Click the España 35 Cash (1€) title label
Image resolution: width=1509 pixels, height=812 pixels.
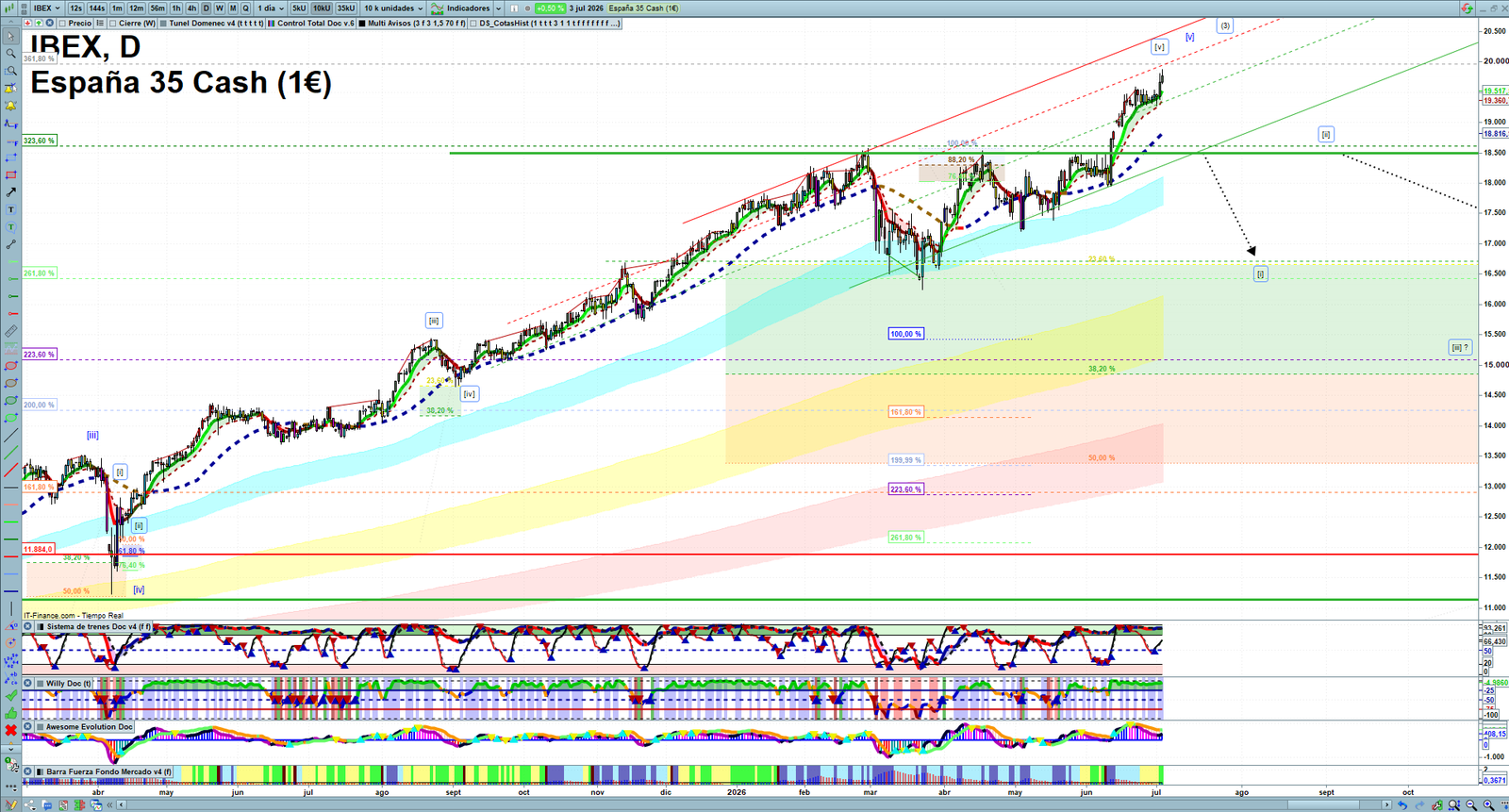(x=643, y=8)
